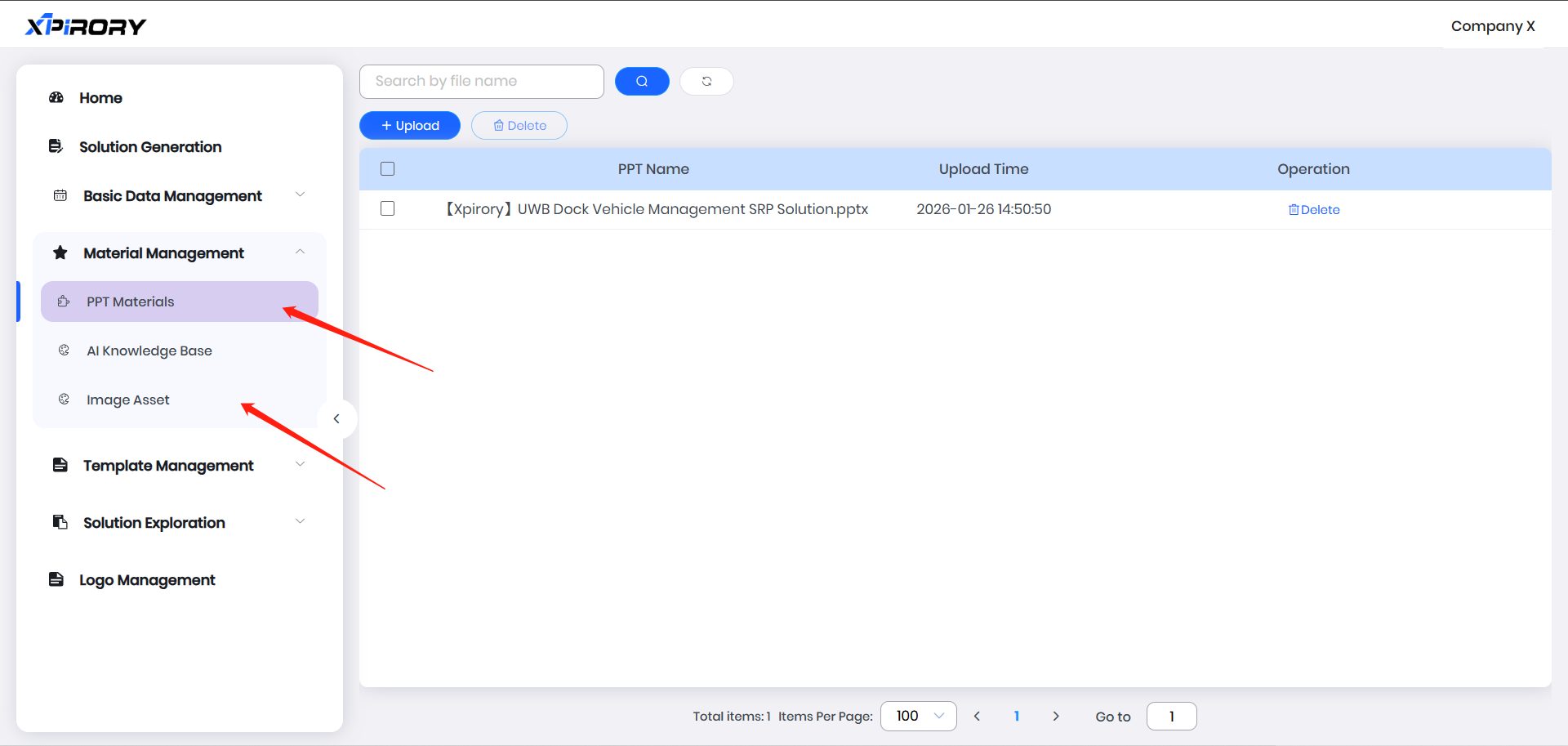The width and height of the screenshot is (1568, 746).
Task: Open the Image Asset page
Action: 128,400
